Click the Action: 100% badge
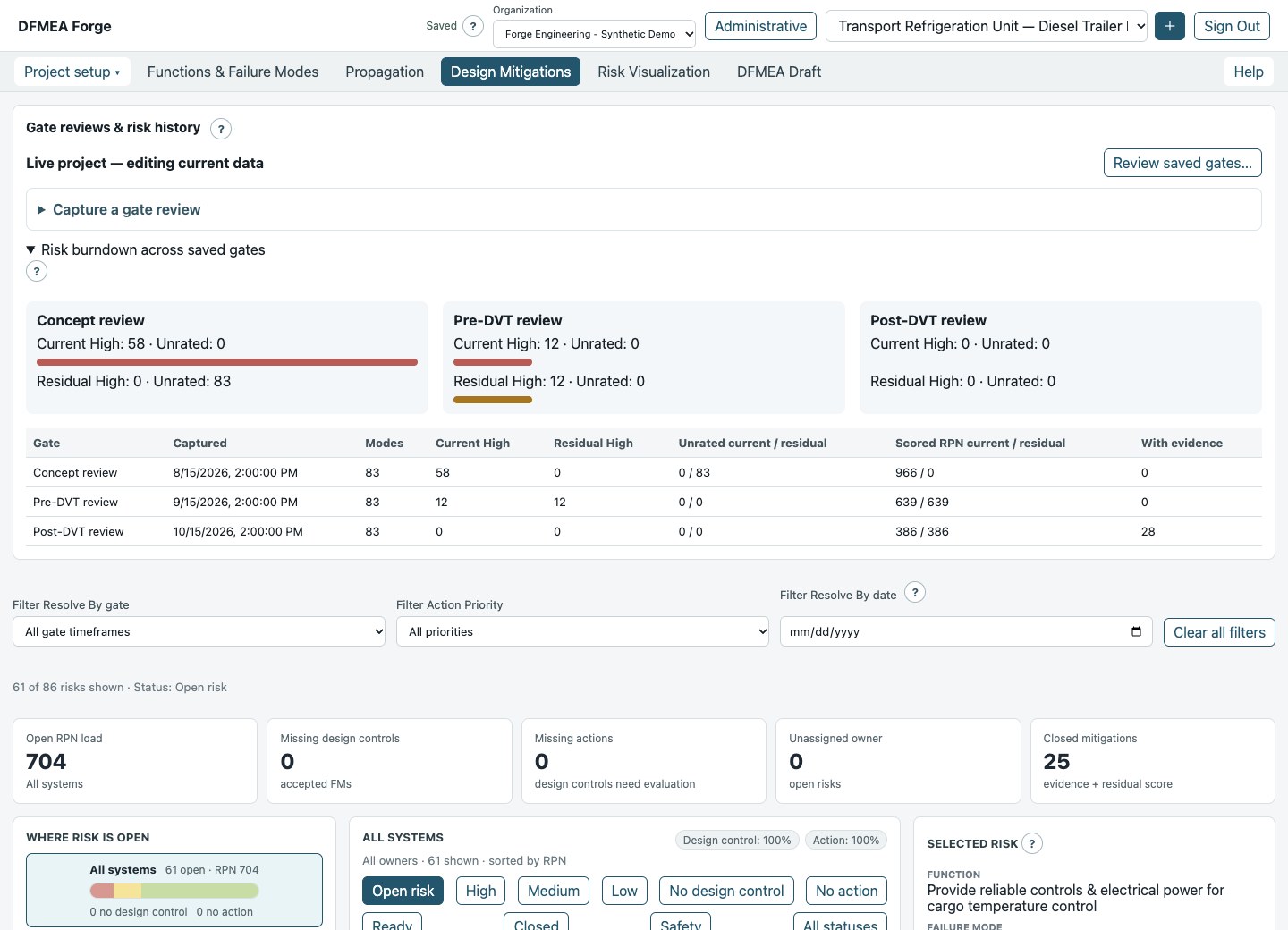 [846, 840]
